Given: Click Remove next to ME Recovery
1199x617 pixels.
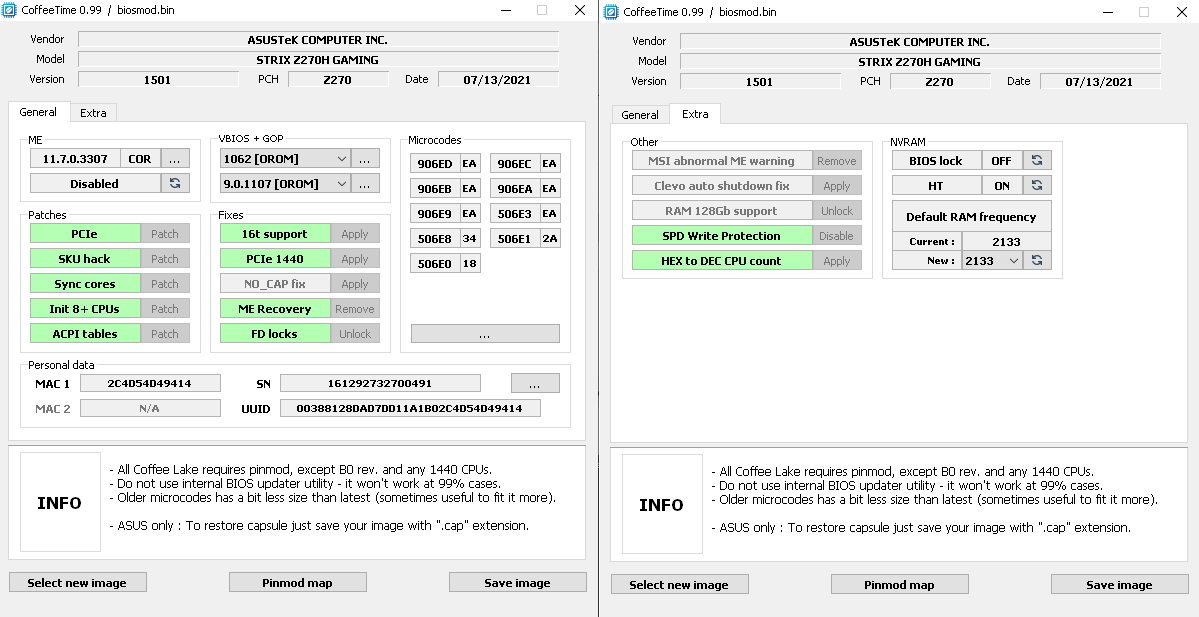Looking at the screenshot, I should pyautogui.click(x=355, y=309).
